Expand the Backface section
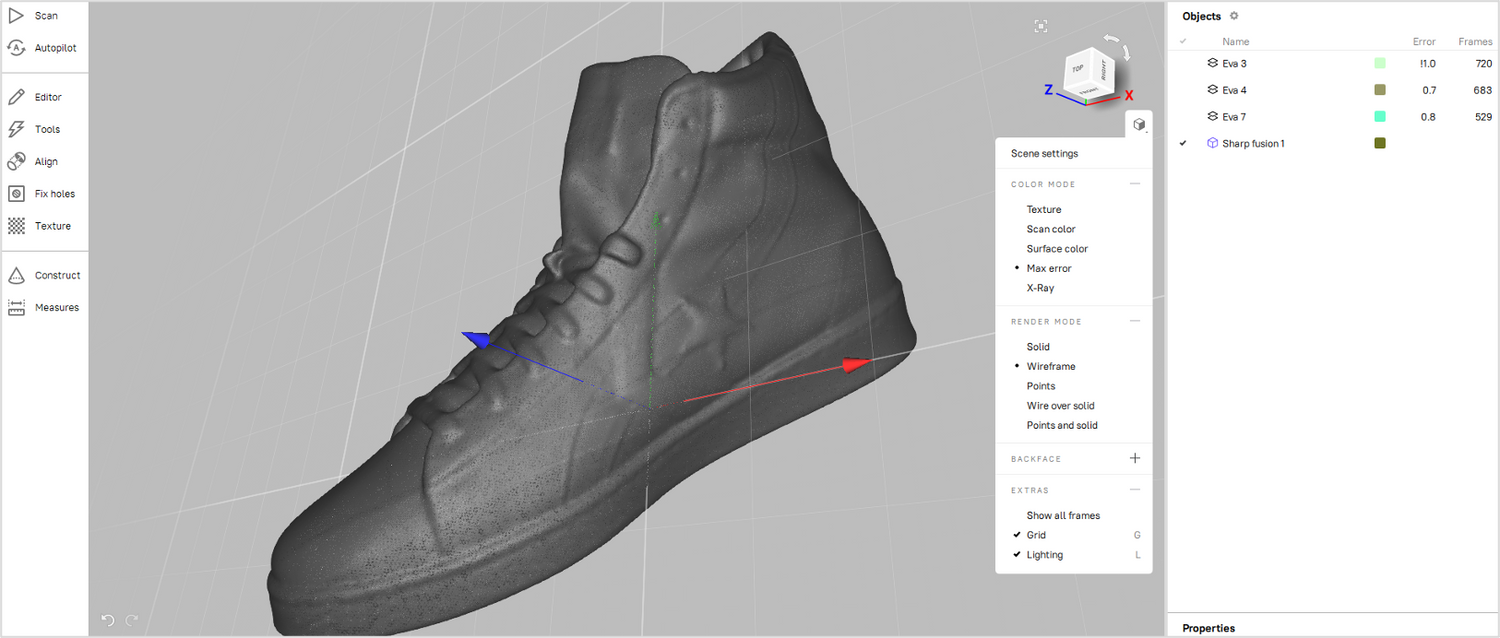The width and height of the screenshot is (1500, 638). point(1135,459)
